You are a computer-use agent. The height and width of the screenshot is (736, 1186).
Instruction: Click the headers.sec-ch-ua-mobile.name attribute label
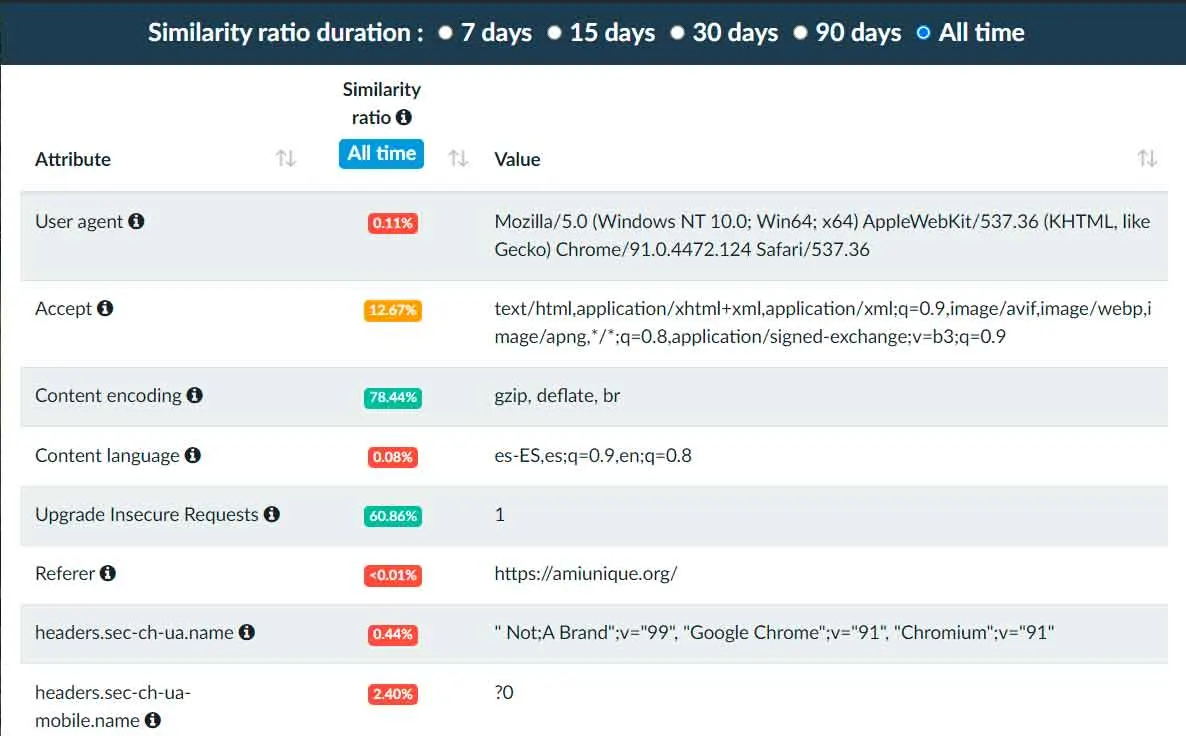coord(112,706)
